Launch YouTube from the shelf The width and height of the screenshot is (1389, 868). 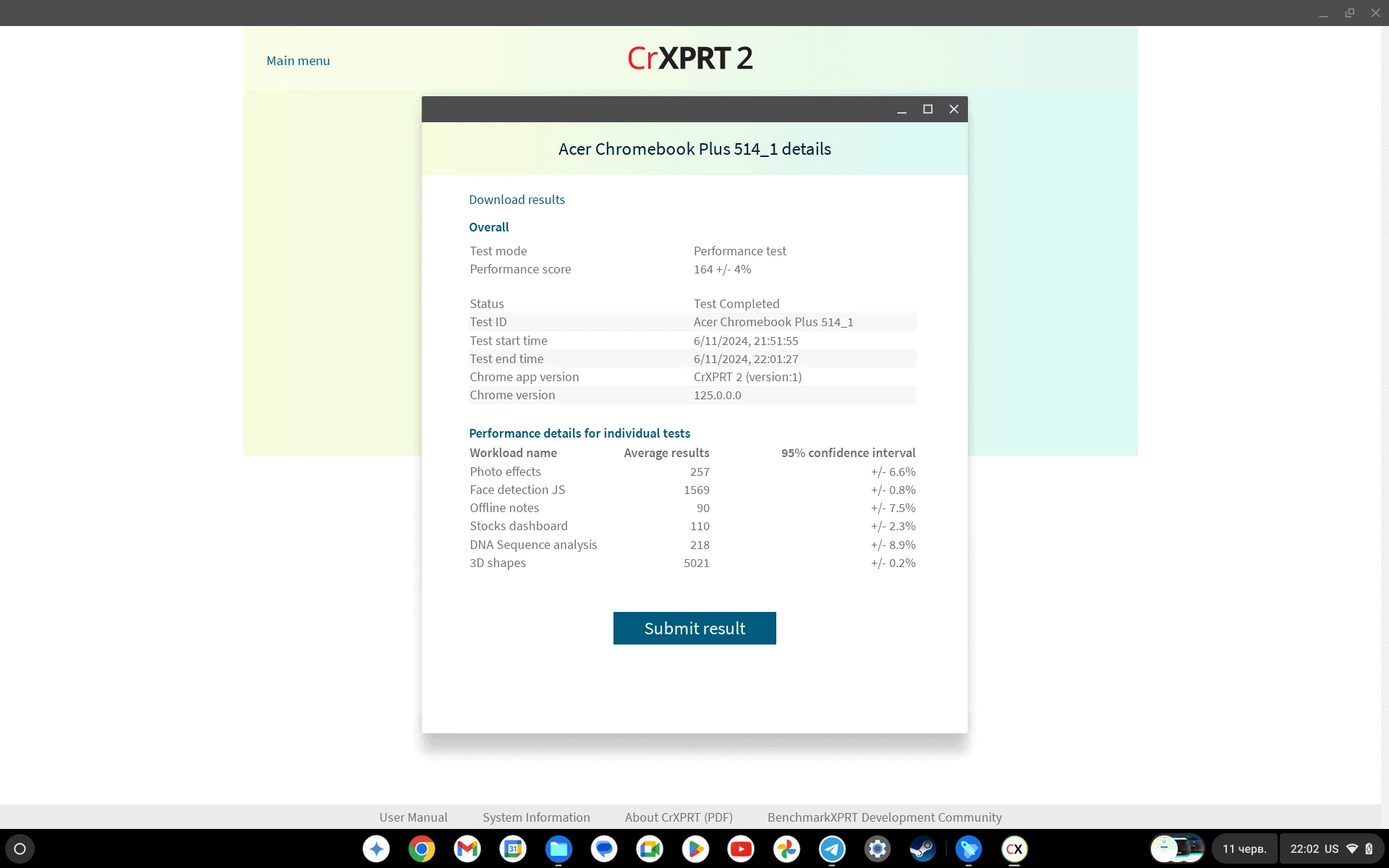tap(741, 848)
